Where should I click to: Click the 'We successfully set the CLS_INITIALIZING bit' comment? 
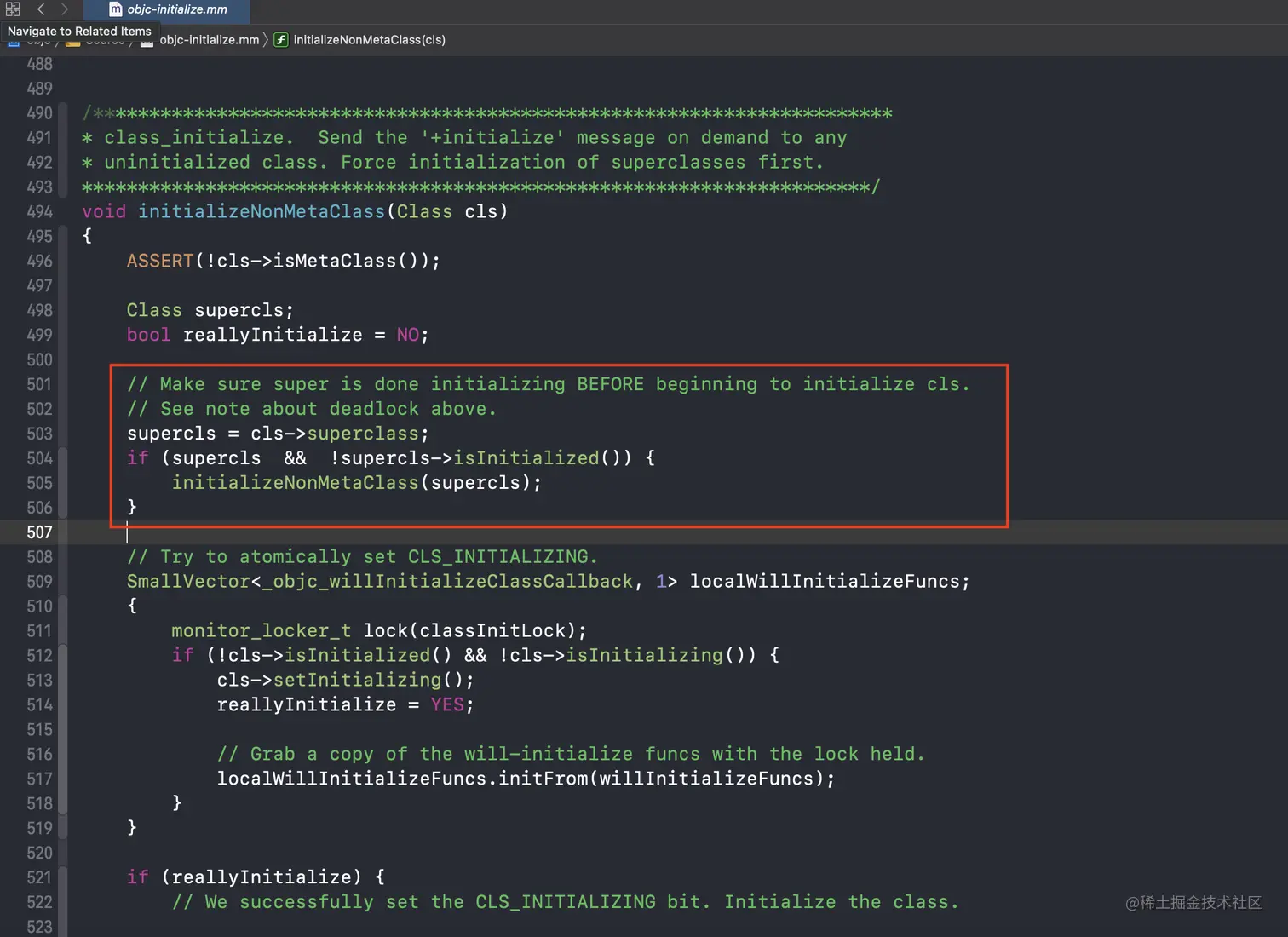coord(566,903)
